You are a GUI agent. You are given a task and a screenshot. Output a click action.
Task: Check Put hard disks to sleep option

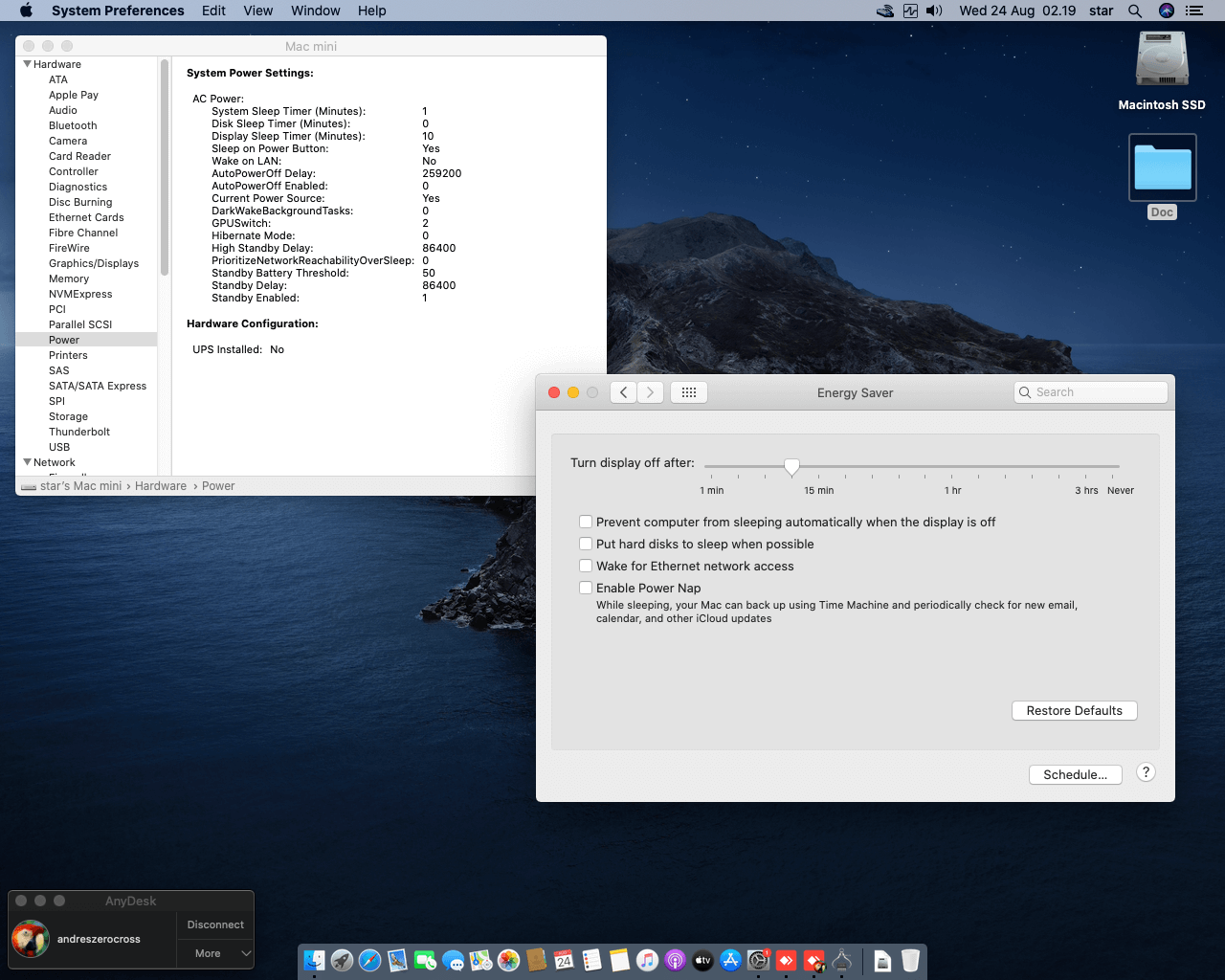(x=586, y=544)
